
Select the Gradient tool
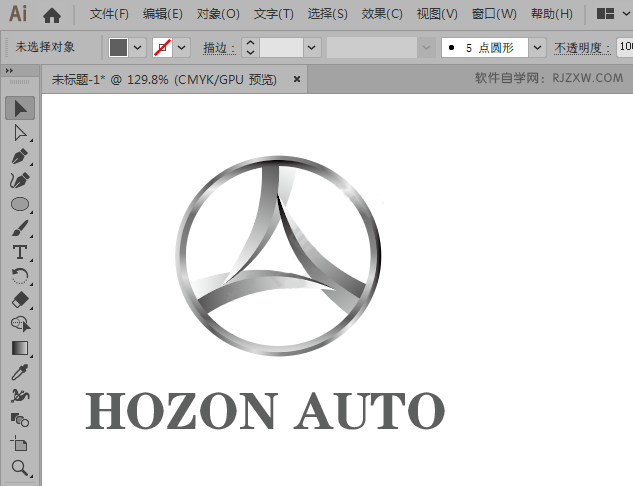click(20, 348)
